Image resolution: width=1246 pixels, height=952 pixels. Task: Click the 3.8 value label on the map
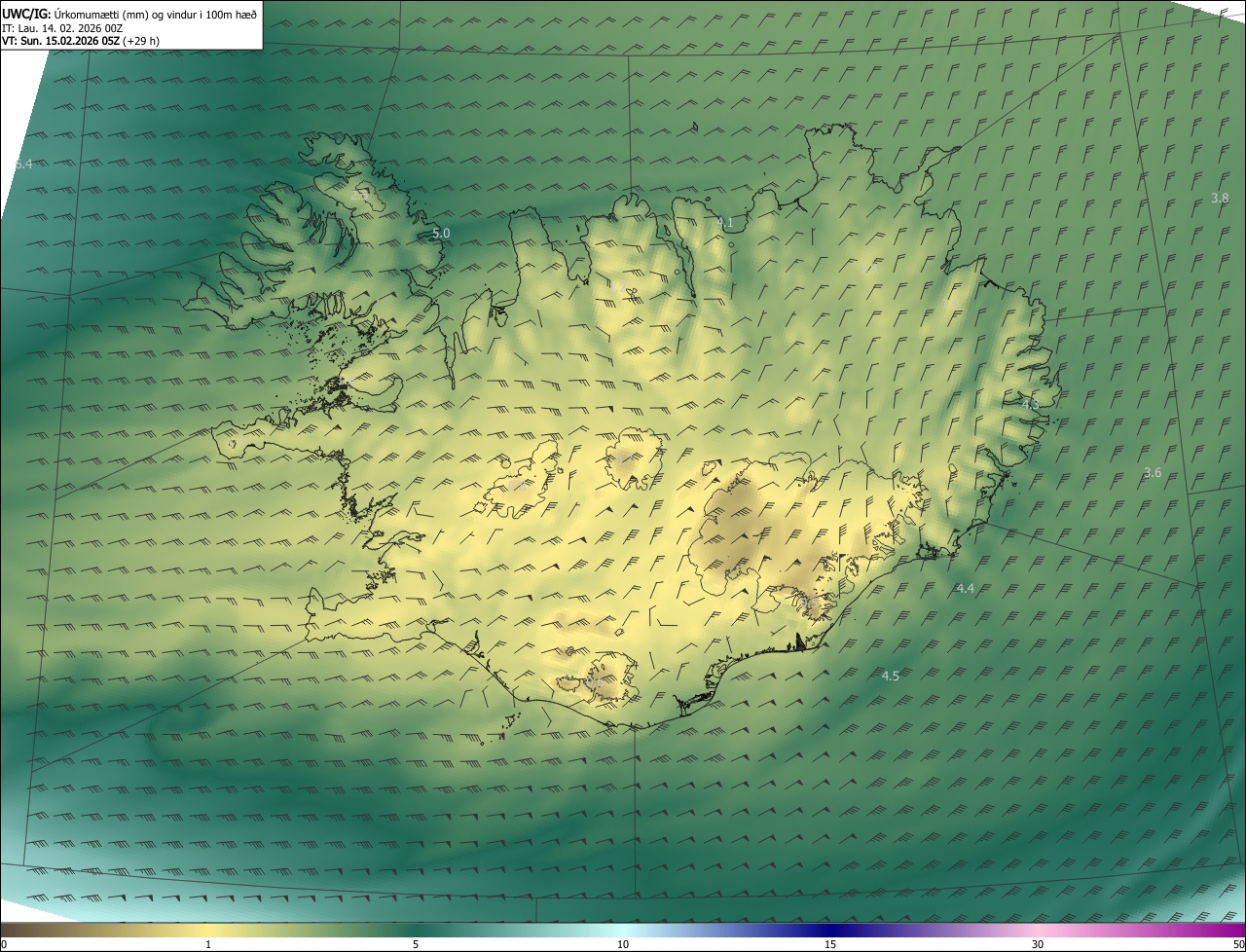click(x=1220, y=198)
